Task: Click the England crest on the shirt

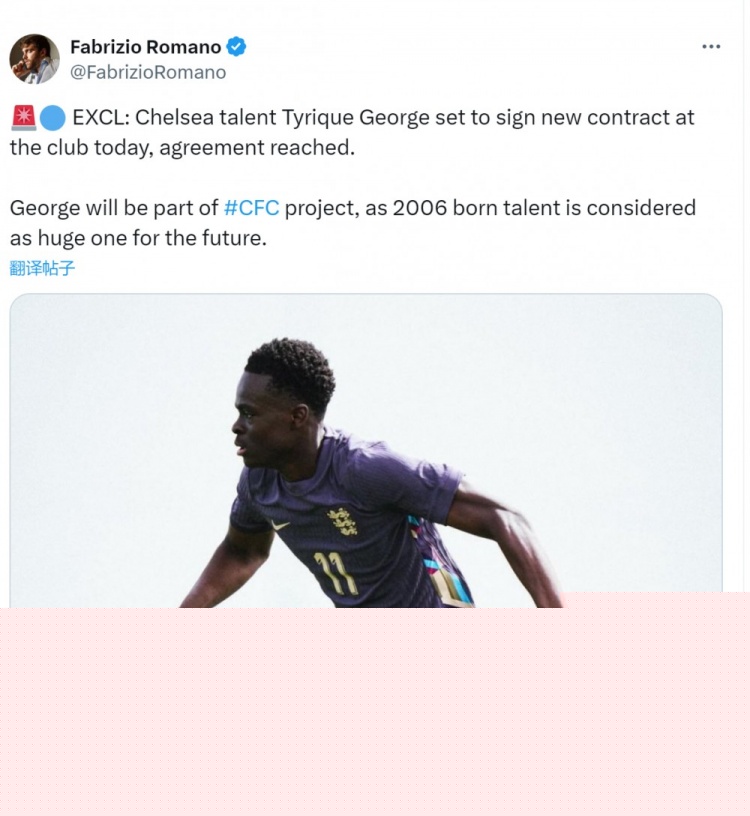Action: (x=342, y=522)
